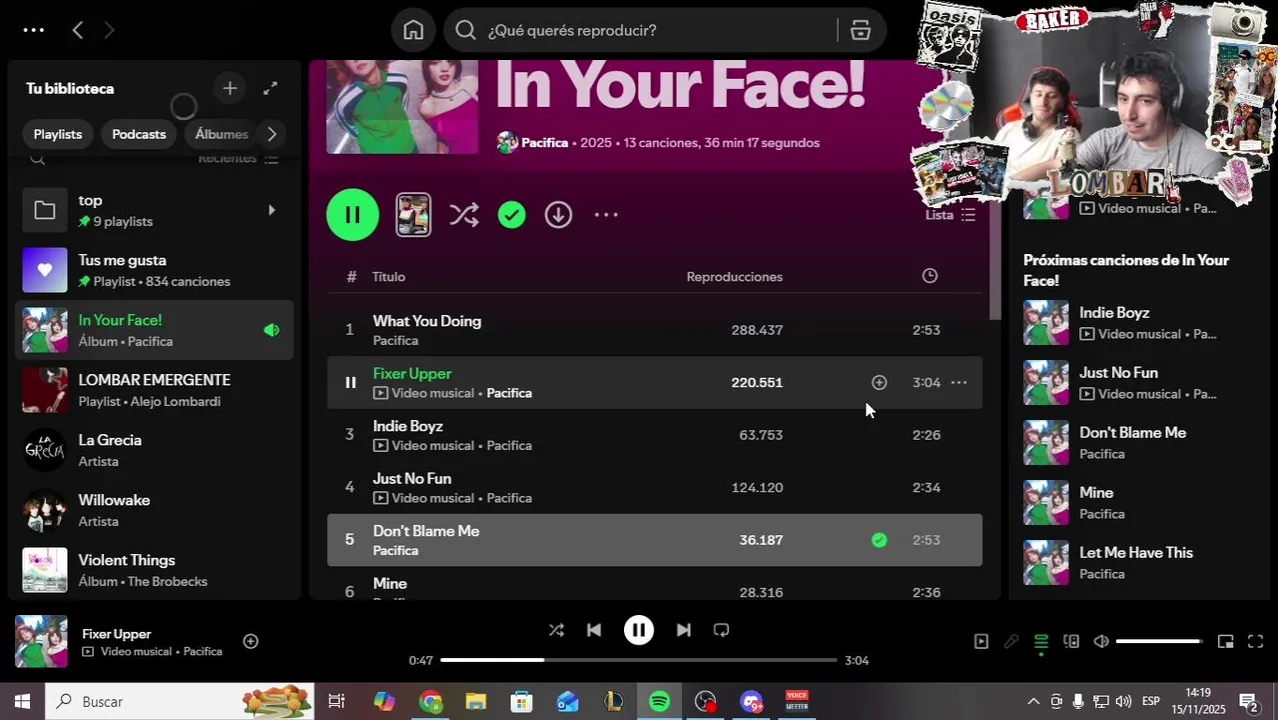1278x720 pixels.
Task: Skip to previous track
Action: tap(594, 630)
